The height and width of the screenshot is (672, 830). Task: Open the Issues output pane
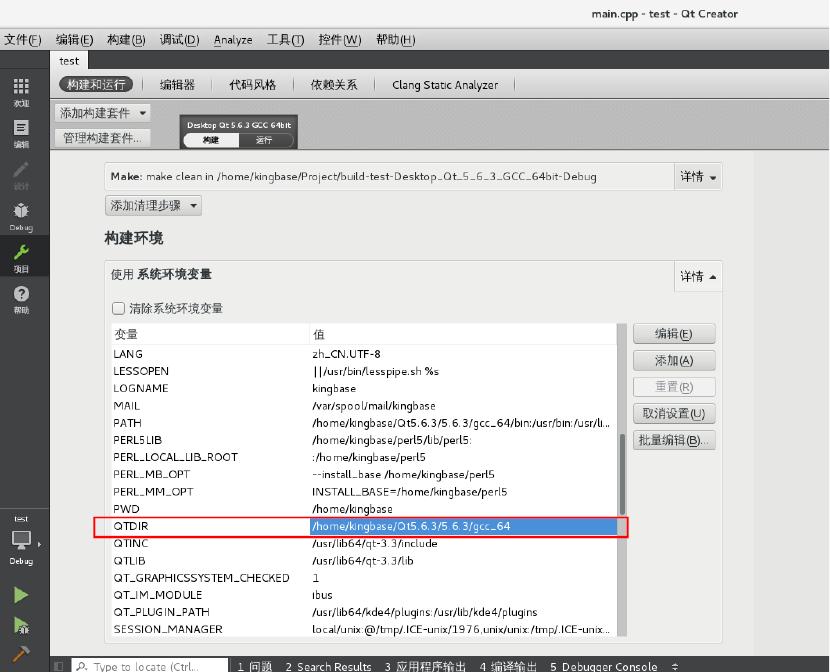click(255, 666)
